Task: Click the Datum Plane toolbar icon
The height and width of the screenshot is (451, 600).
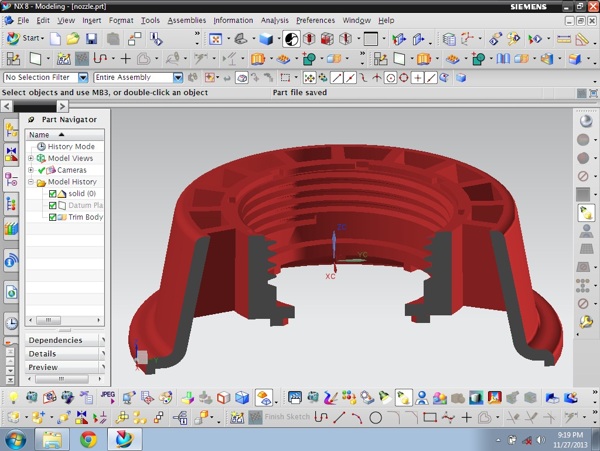Action: tap(35, 59)
